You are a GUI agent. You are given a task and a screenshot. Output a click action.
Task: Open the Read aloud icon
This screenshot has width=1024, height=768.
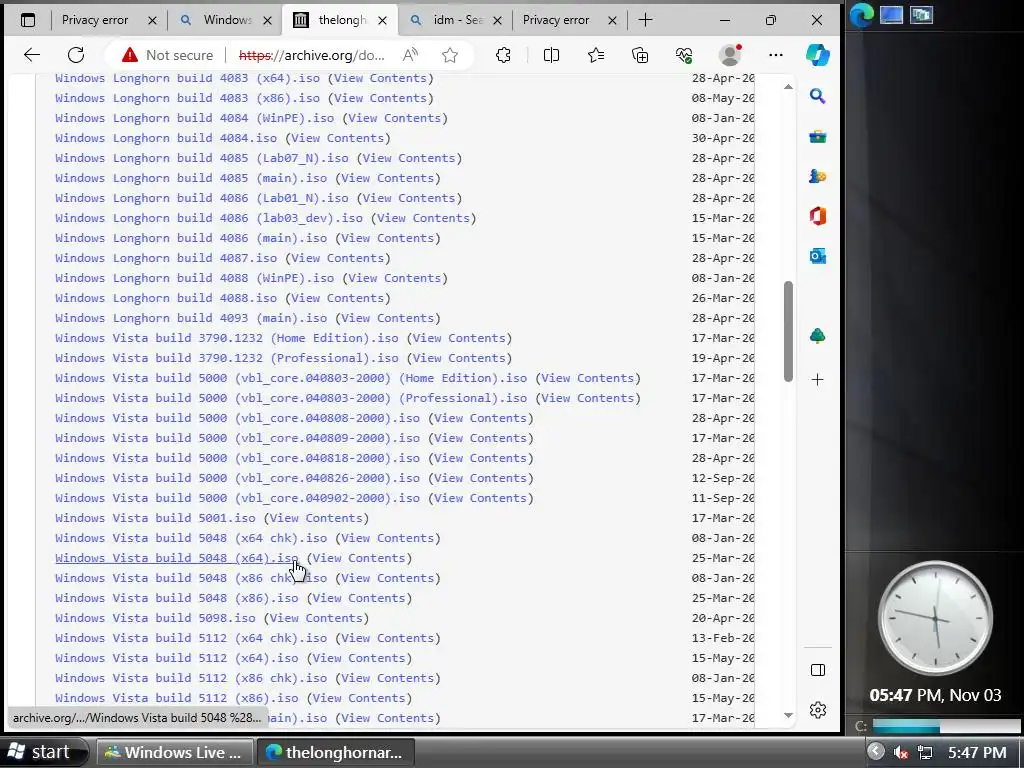pos(410,56)
